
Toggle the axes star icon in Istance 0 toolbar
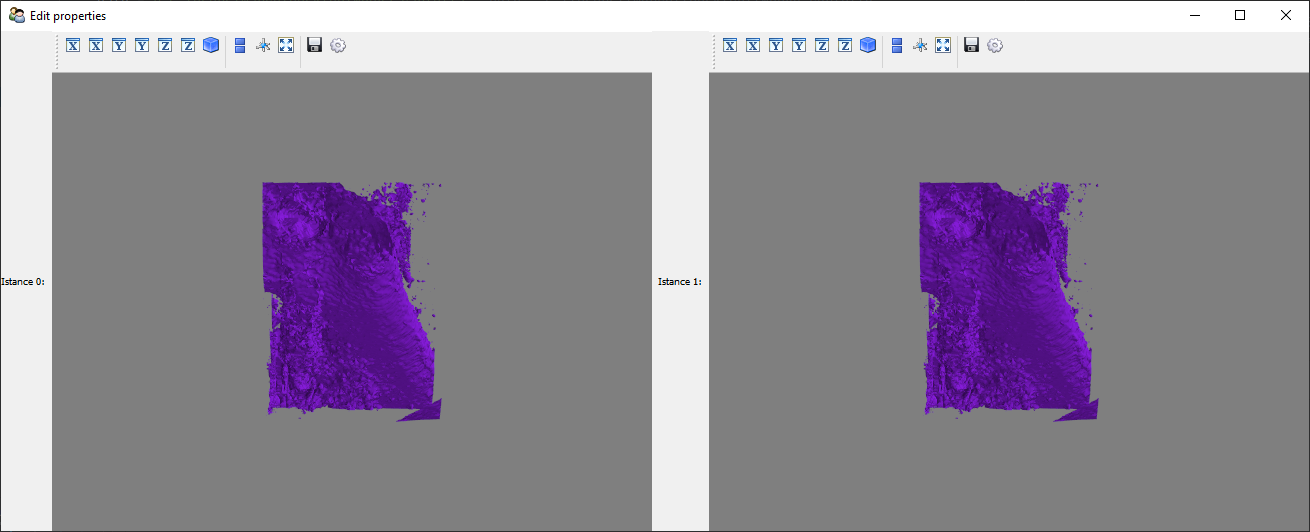click(x=263, y=45)
